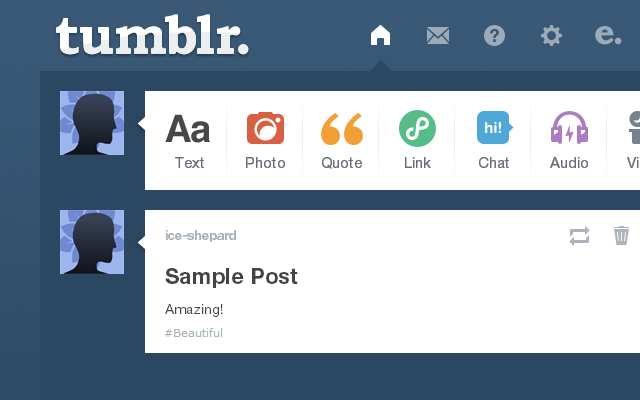Click the avatar beside Sample Post
The image size is (640, 400).
point(92,242)
